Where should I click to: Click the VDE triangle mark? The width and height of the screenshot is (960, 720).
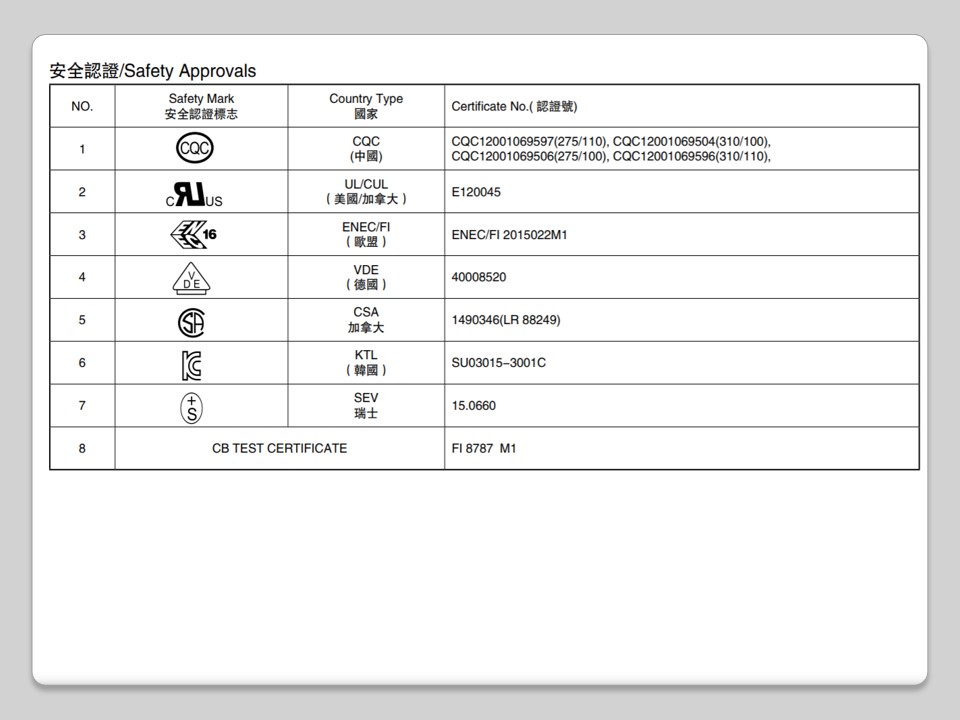click(191, 279)
